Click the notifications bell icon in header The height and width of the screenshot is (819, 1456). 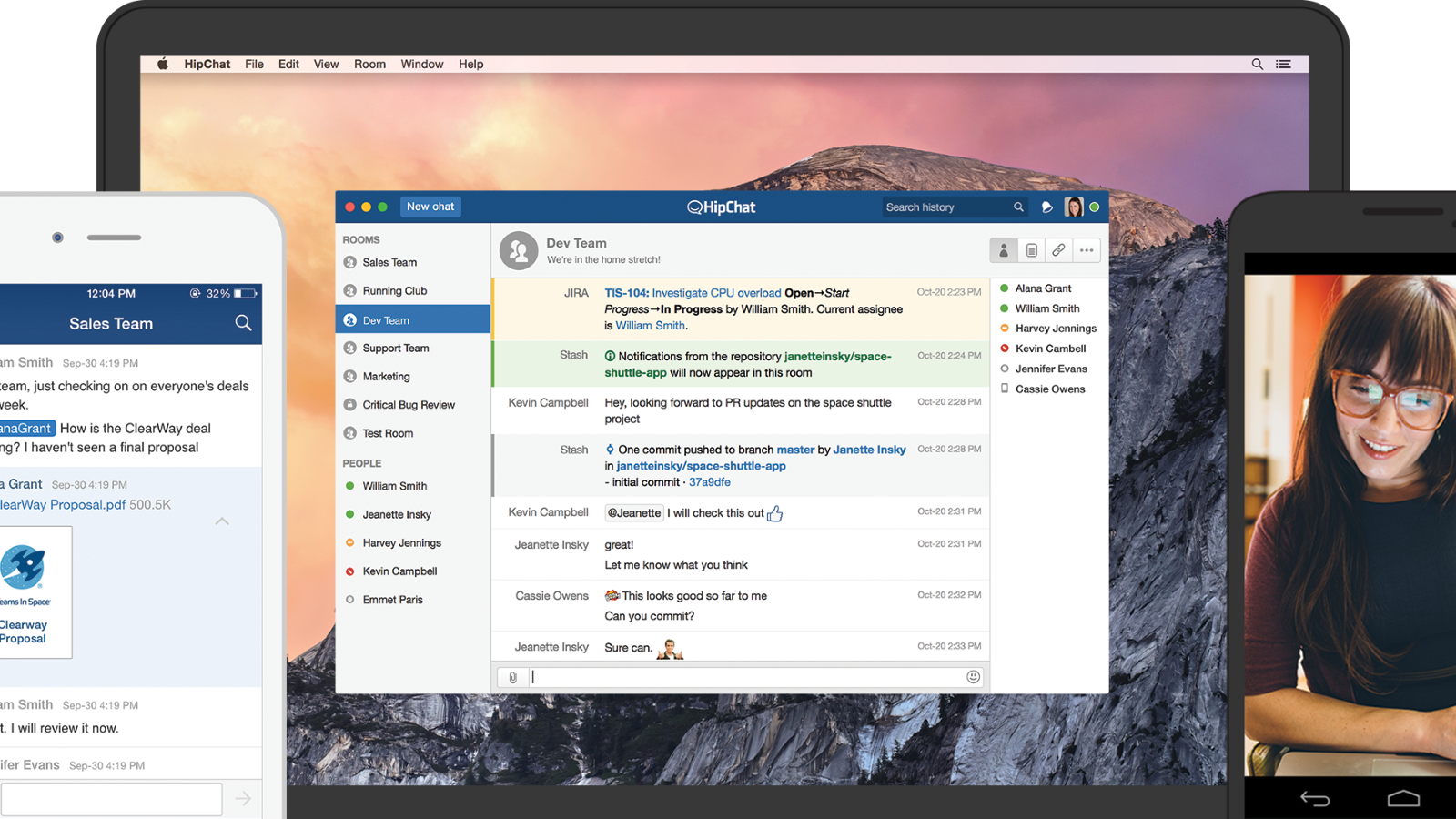(x=1047, y=207)
